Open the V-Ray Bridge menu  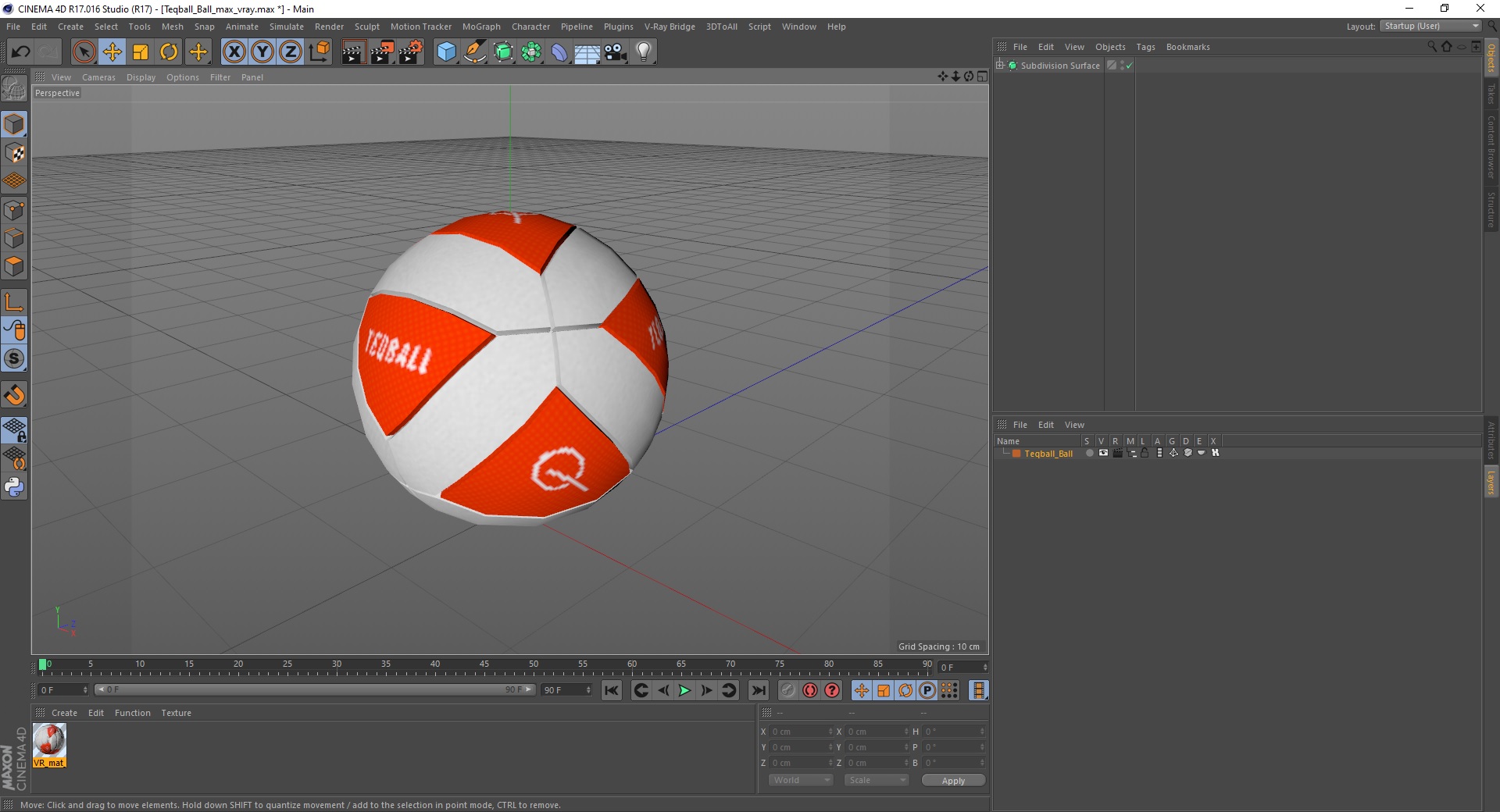[x=670, y=27]
